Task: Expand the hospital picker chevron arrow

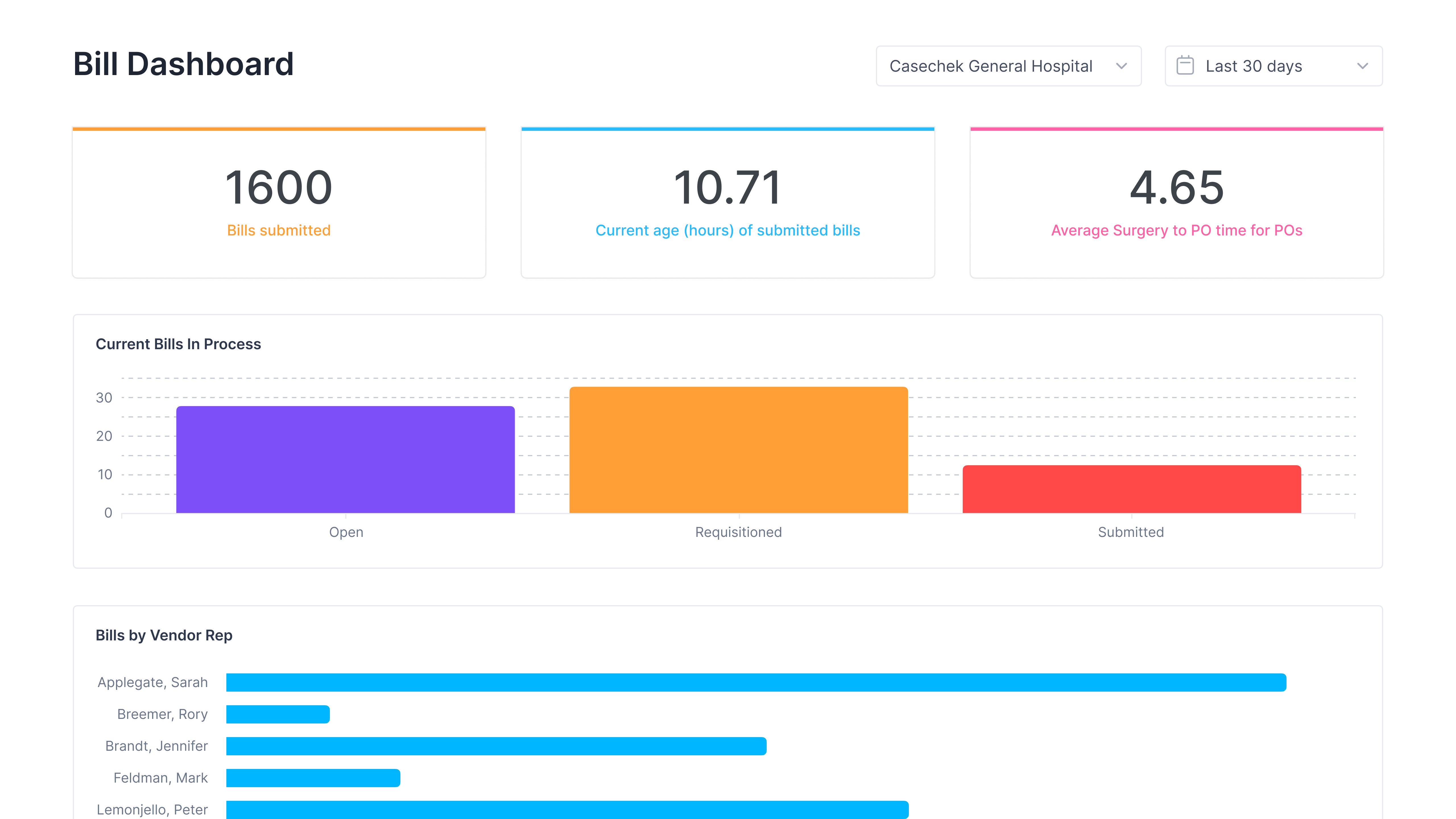Action: point(1122,66)
